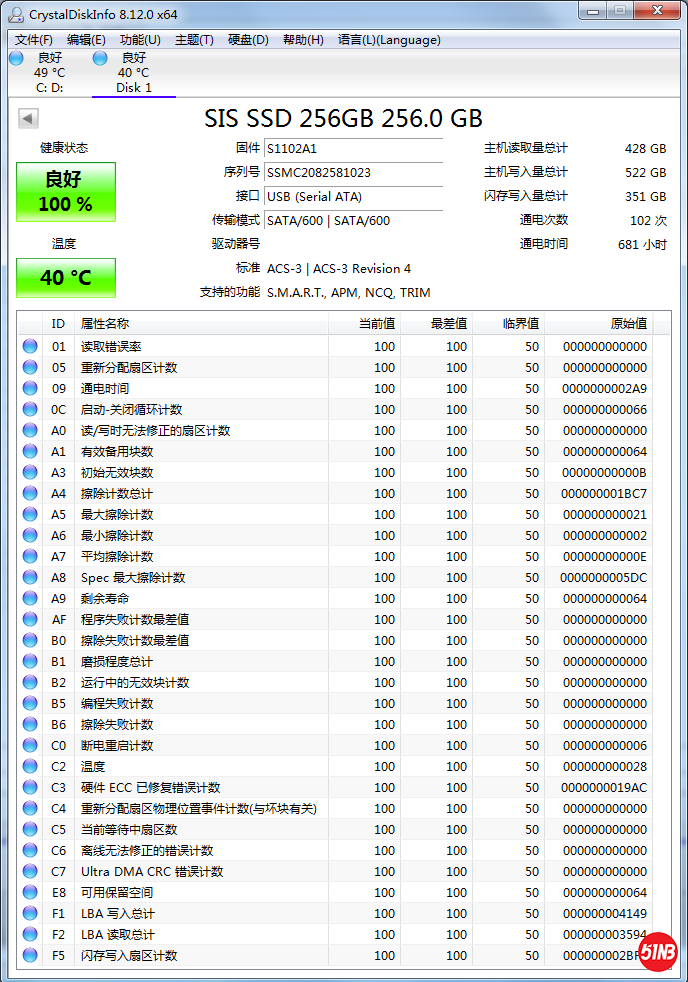The height and width of the screenshot is (982, 688).
Task: Click the Disk 1 status orb
Action: (100, 58)
